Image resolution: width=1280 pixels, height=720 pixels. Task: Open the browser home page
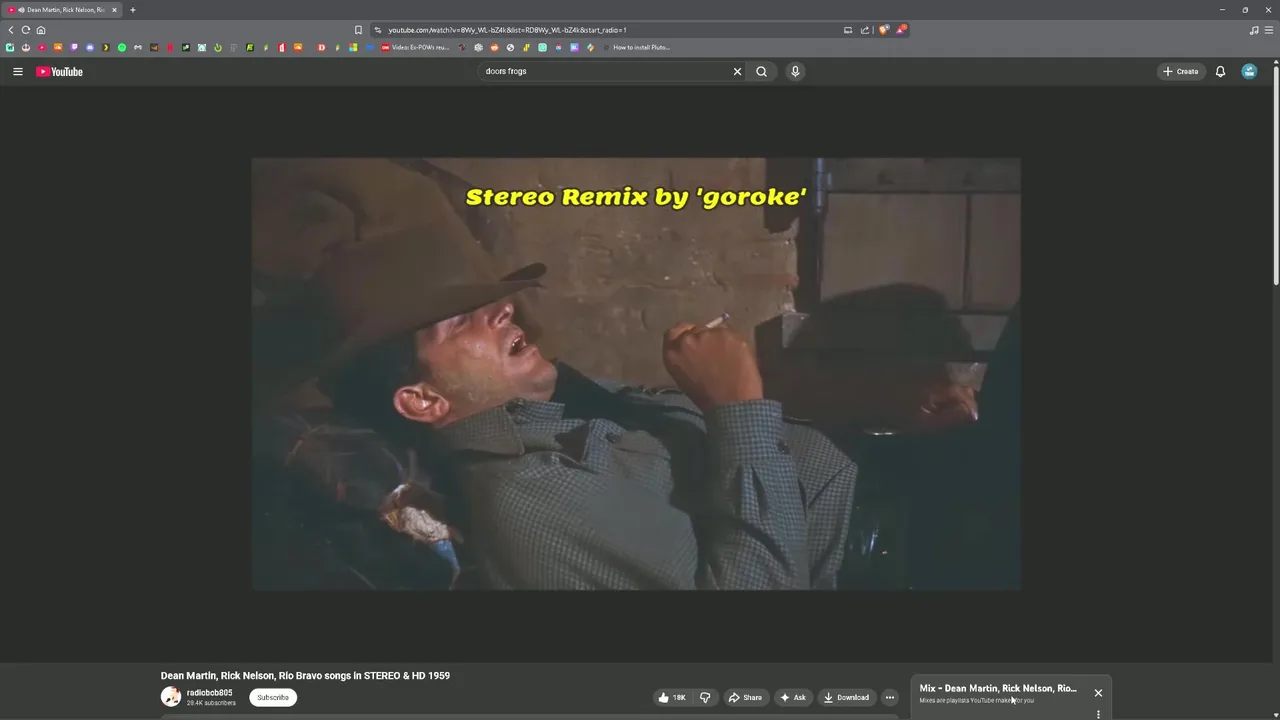(41, 30)
